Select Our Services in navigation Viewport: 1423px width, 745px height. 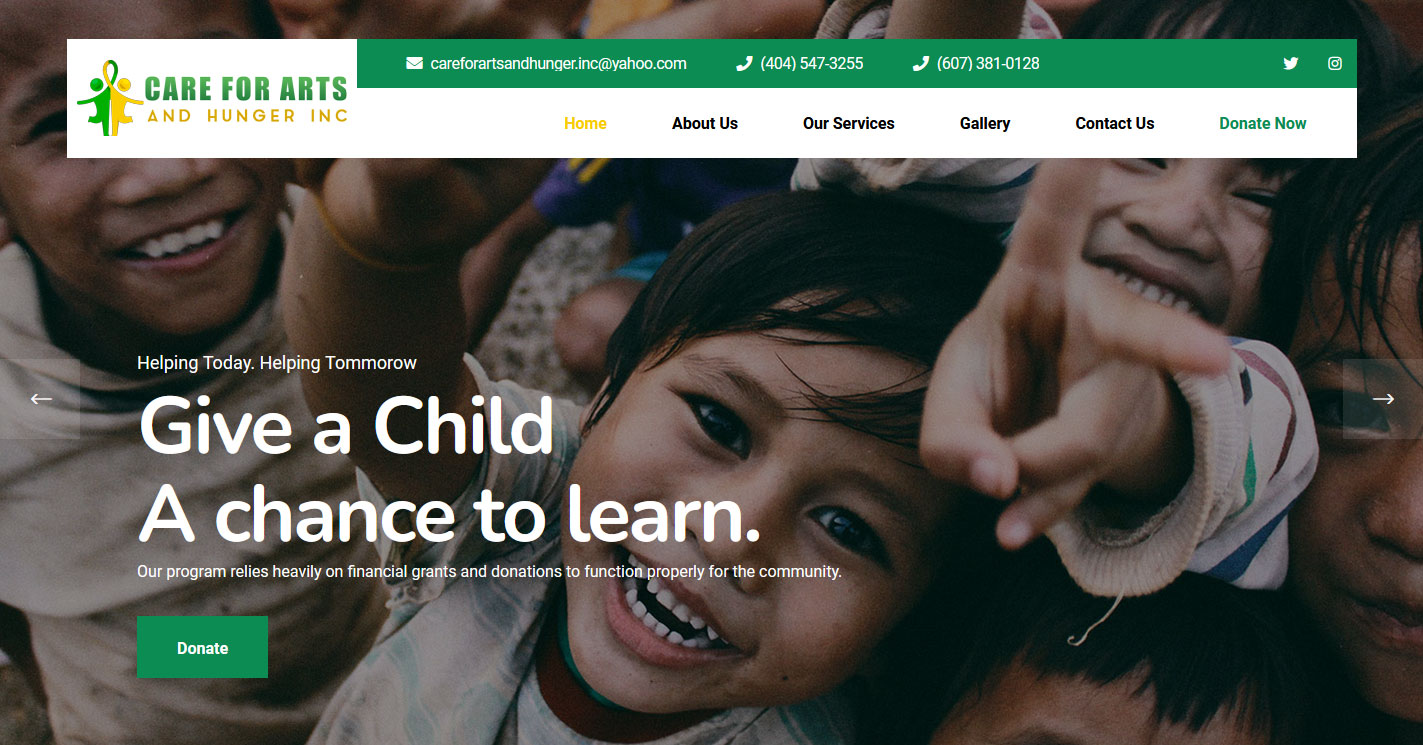[x=849, y=123]
